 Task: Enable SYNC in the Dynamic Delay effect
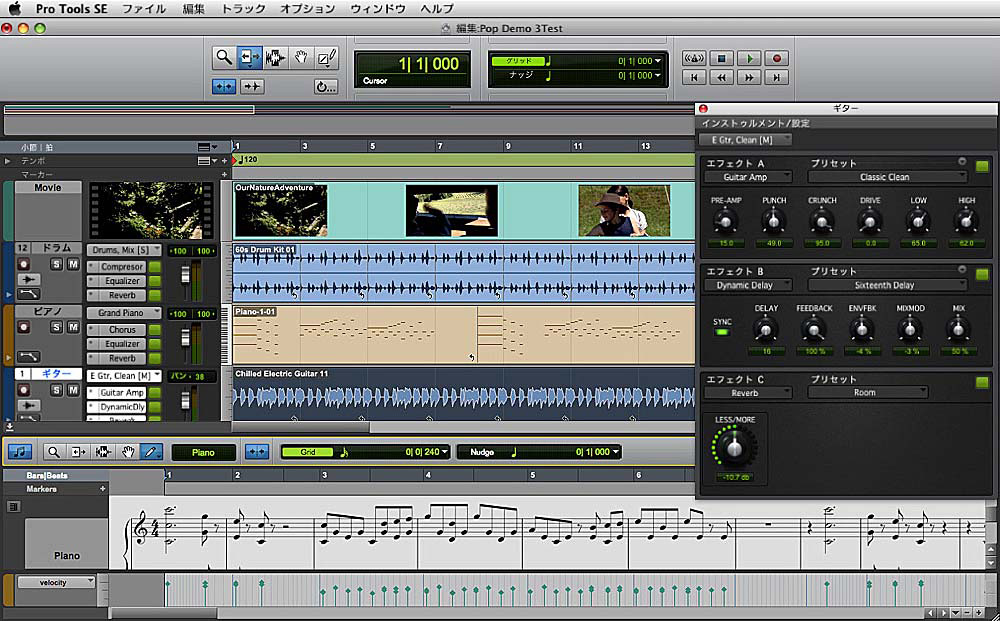[x=722, y=330]
